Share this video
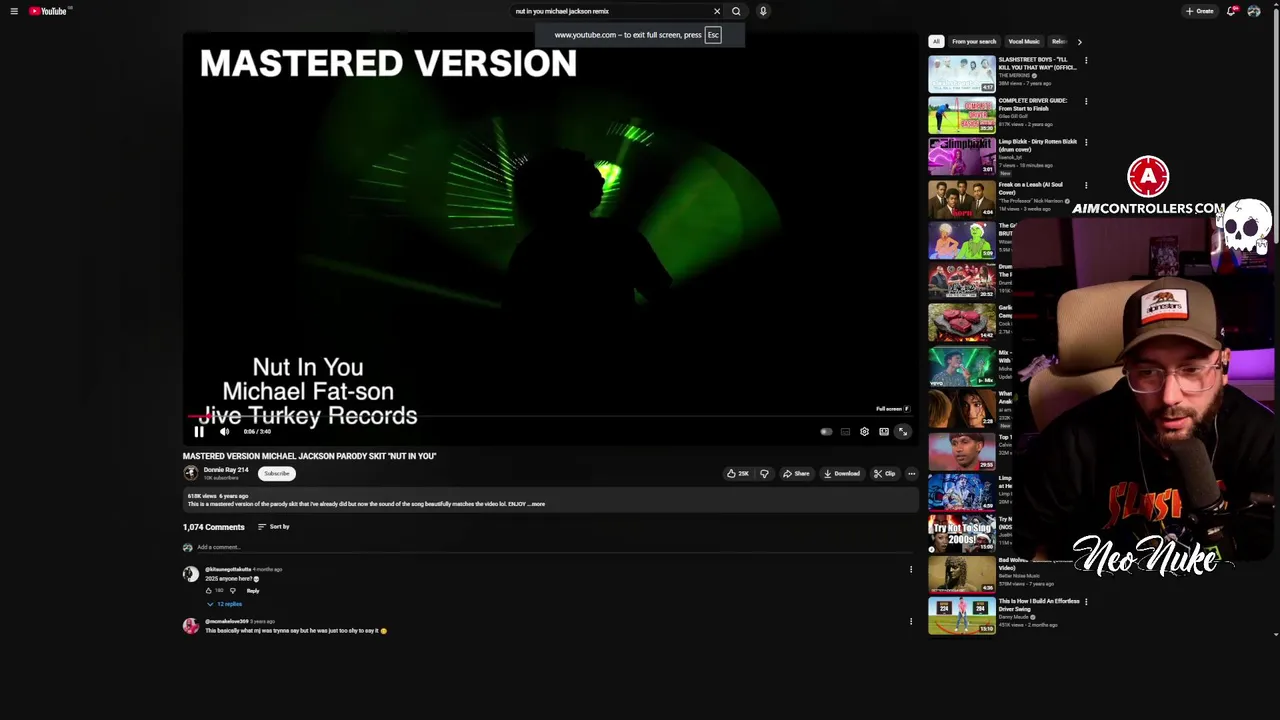The image size is (1280, 720). point(796,474)
